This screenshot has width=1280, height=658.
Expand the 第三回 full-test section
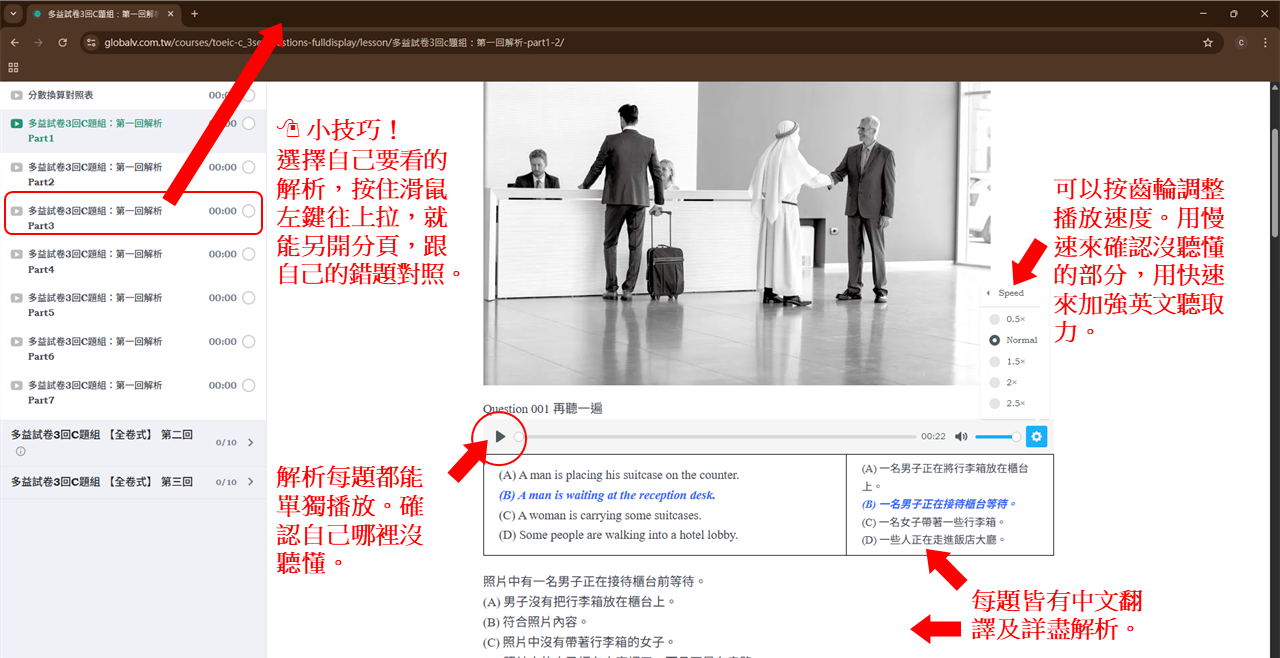250,482
